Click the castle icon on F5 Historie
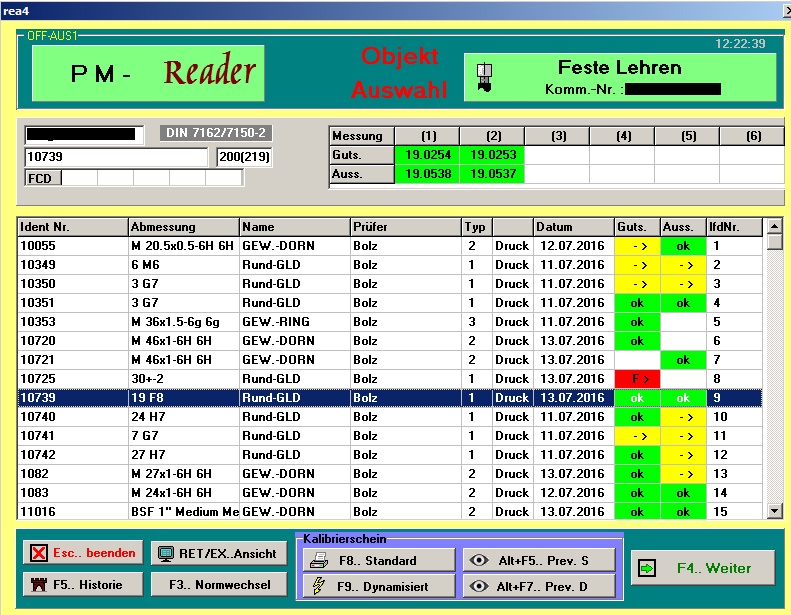The width and height of the screenshot is (791, 615). [x=39, y=584]
